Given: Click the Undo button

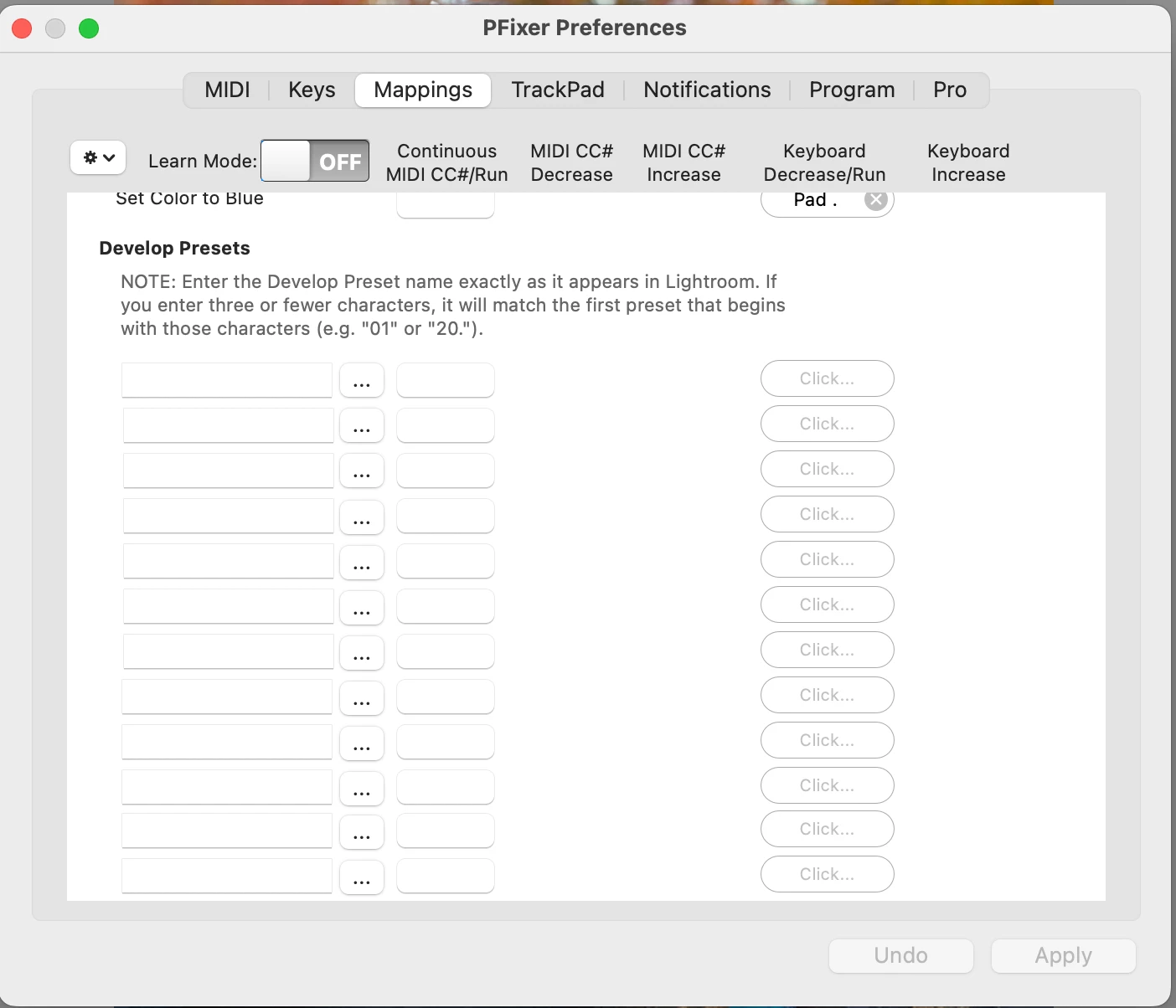Looking at the screenshot, I should click(x=901, y=955).
